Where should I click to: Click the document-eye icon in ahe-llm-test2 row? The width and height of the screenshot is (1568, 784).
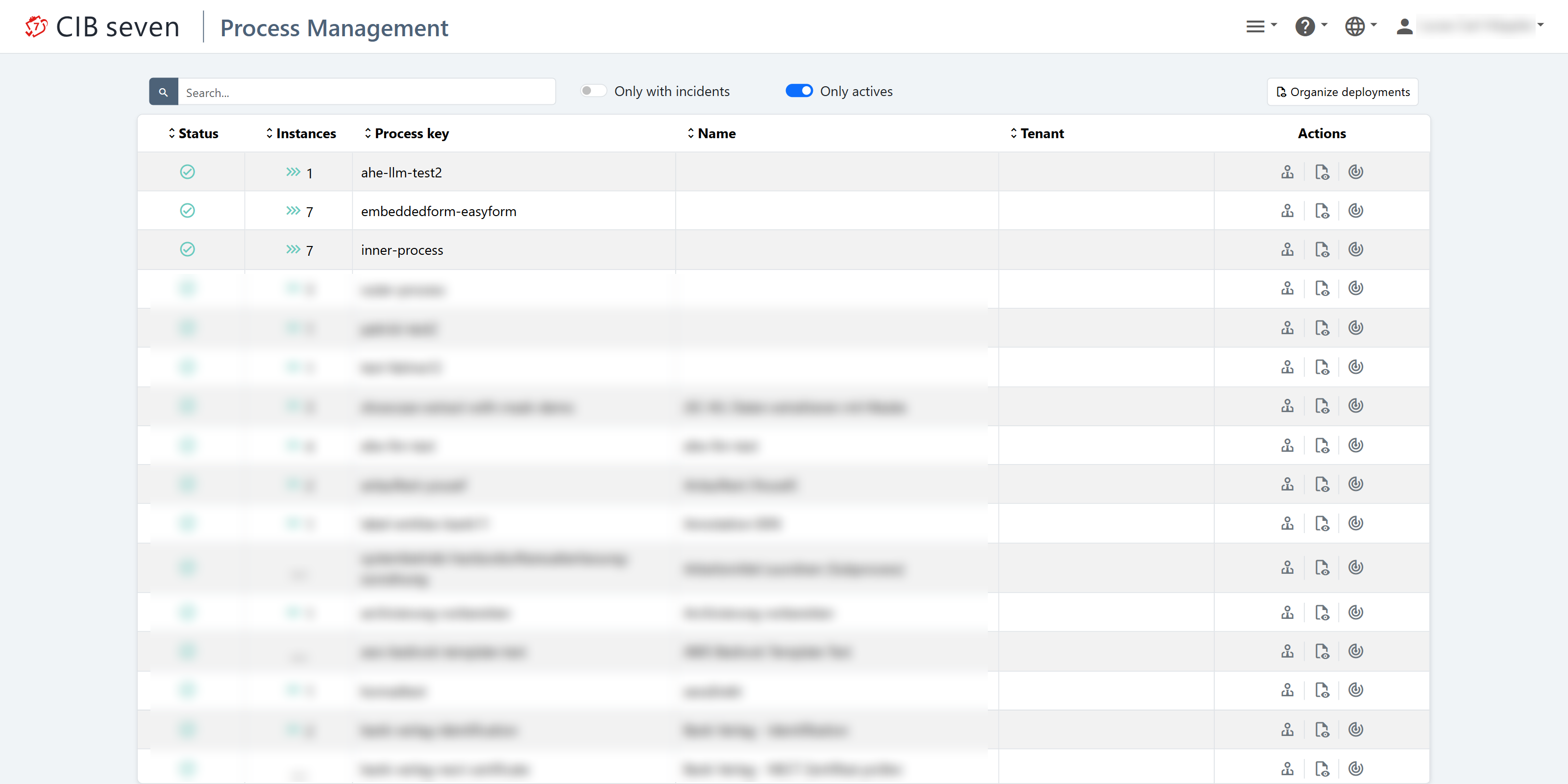pos(1322,172)
